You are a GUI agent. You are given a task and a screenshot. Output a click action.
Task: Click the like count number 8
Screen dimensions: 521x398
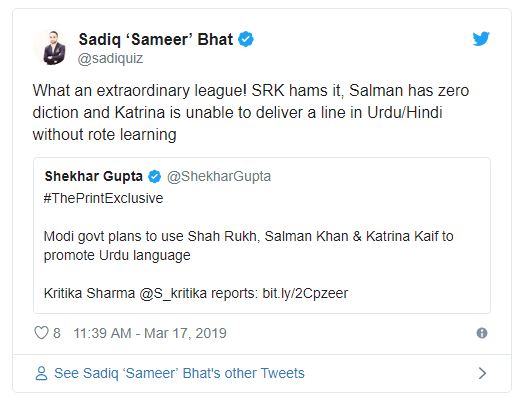click(57, 333)
